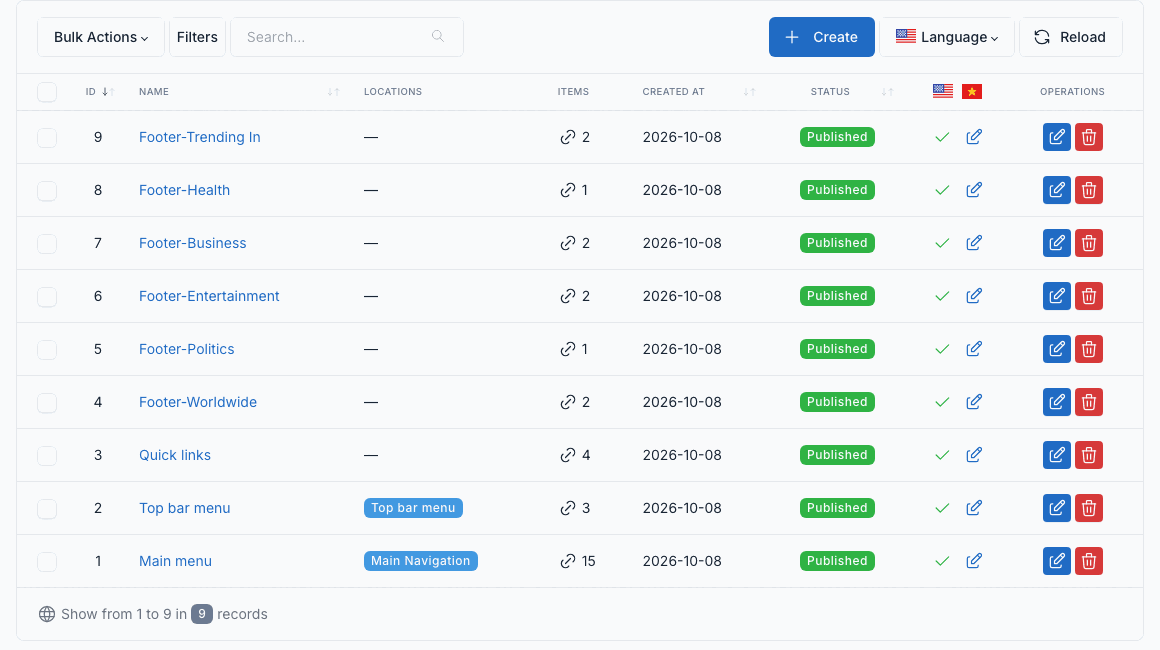
Task: Edit Vietnamese translation for Footer-Politics
Action: [974, 349]
